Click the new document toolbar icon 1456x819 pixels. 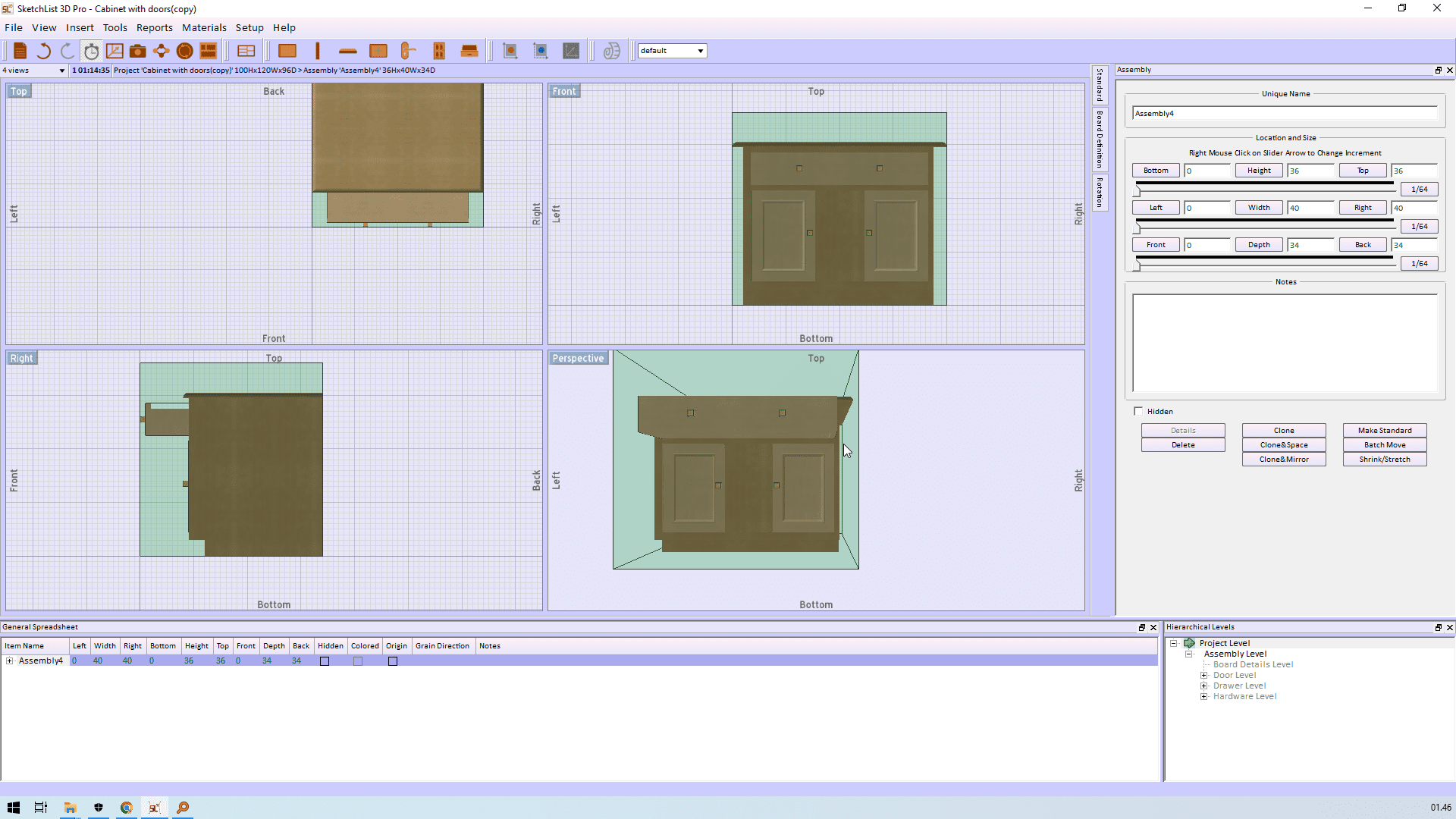20,51
